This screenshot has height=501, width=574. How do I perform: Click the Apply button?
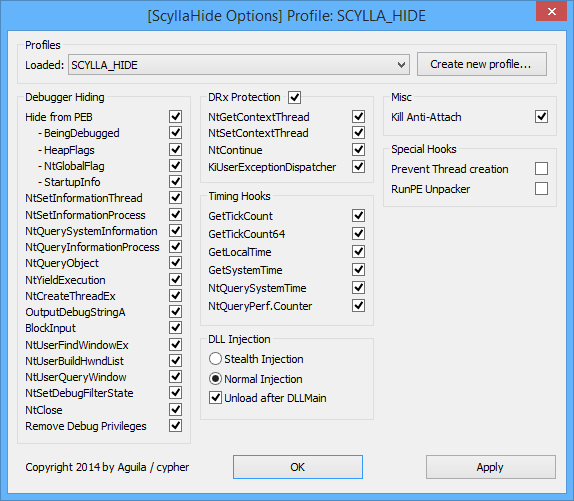click(x=491, y=467)
